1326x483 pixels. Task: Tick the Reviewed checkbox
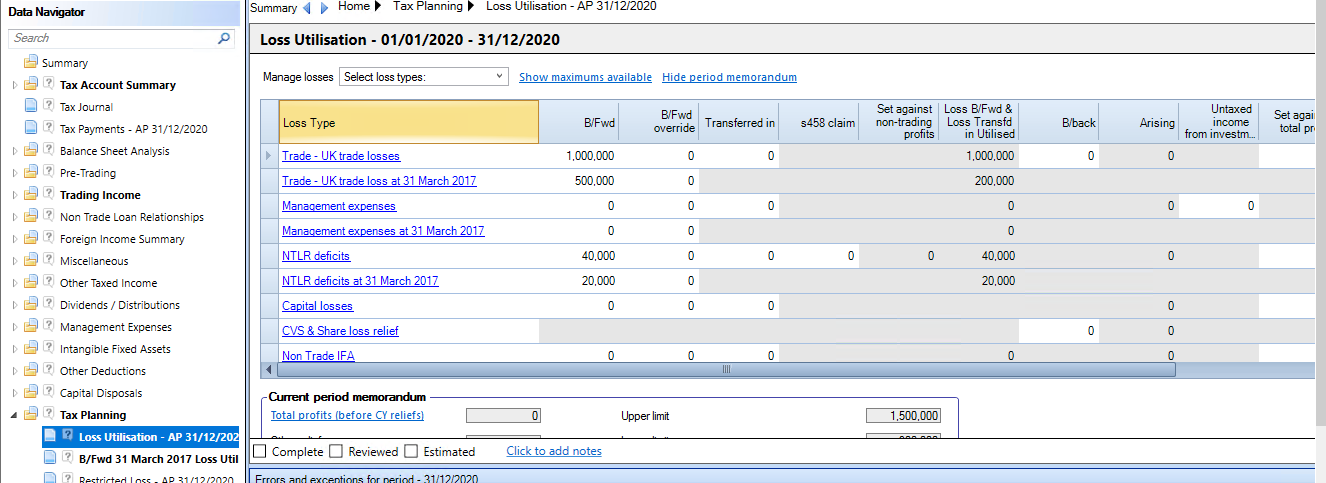coord(336,451)
